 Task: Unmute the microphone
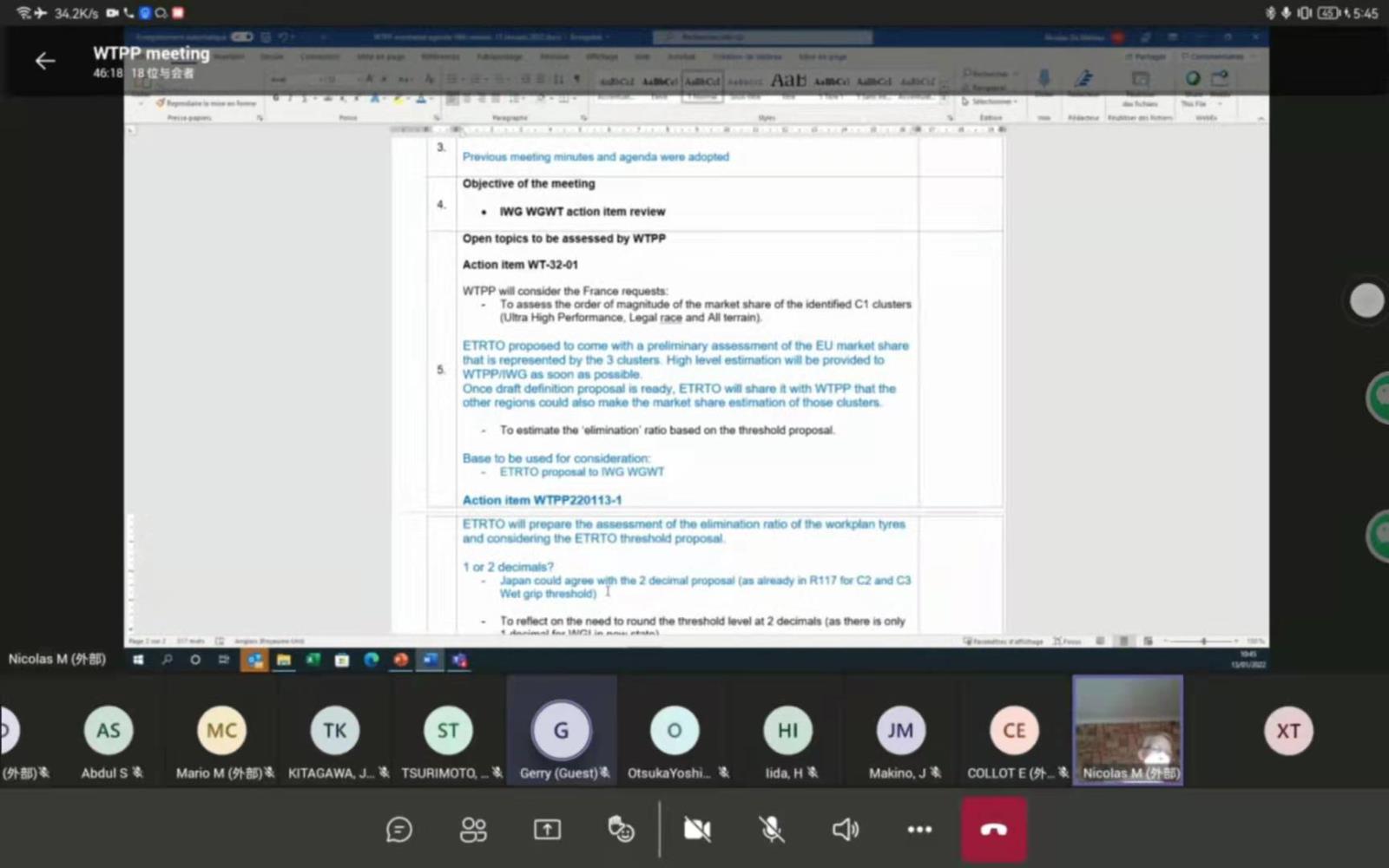coord(771,830)
